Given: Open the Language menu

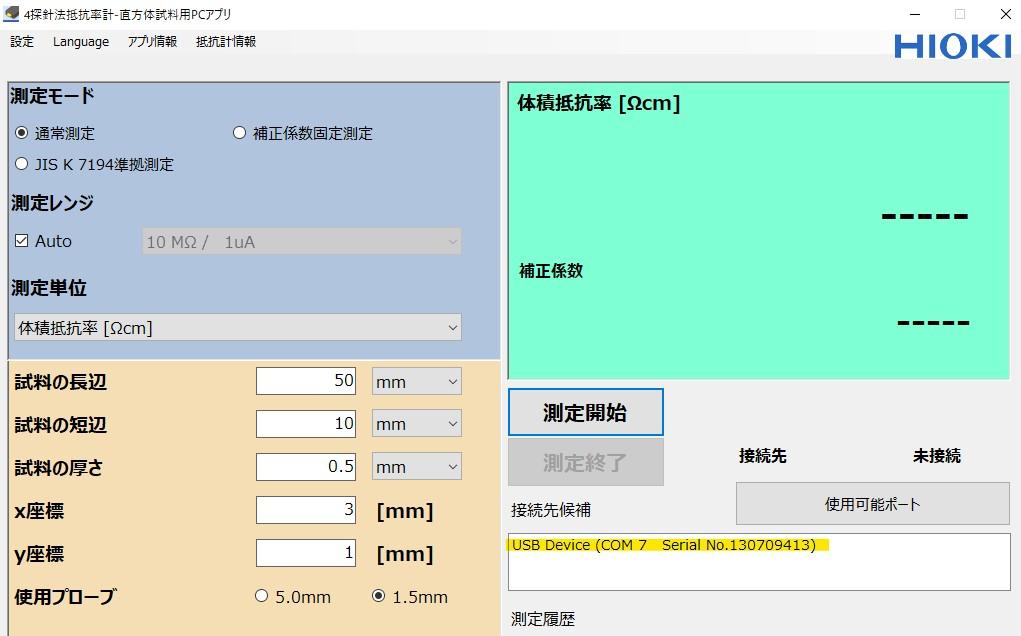Looking at the screenshot, I should click(x=80, y=41).
